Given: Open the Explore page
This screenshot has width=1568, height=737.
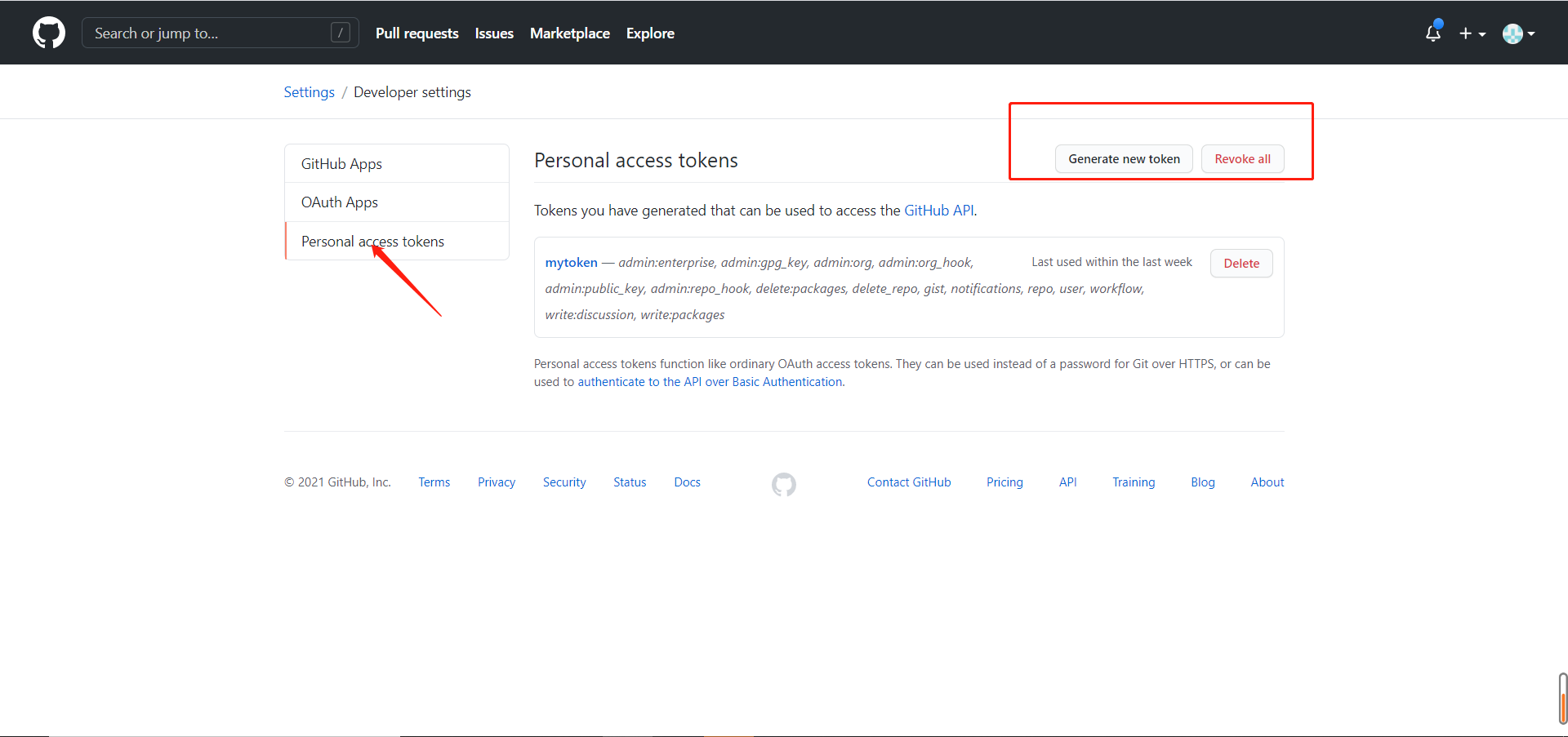Looking at the screenshot, I should pyautogui.click(x=650, y=33).
